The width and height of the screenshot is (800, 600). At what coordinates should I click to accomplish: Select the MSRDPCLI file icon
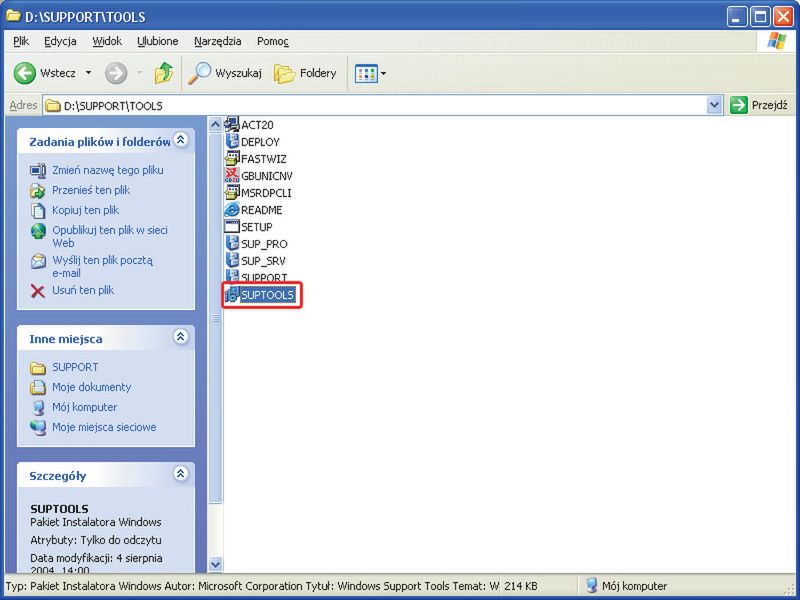tap(232, 192)
